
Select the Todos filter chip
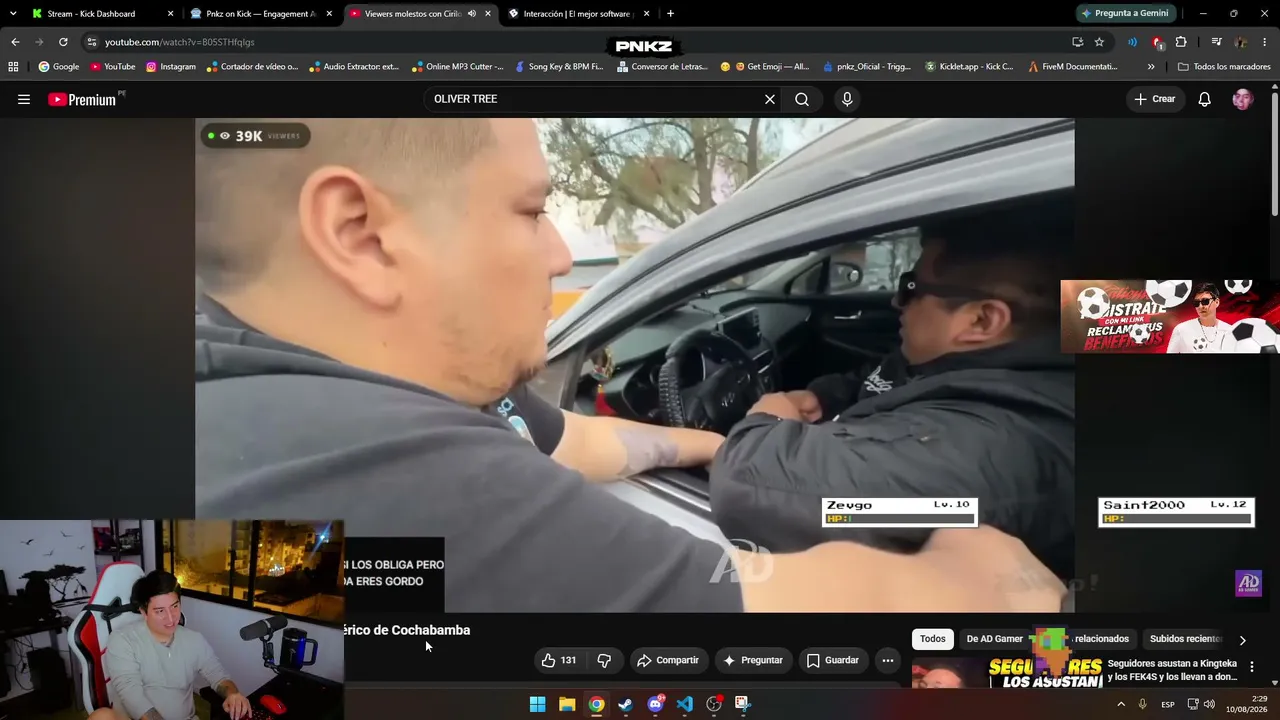(933, 639)
